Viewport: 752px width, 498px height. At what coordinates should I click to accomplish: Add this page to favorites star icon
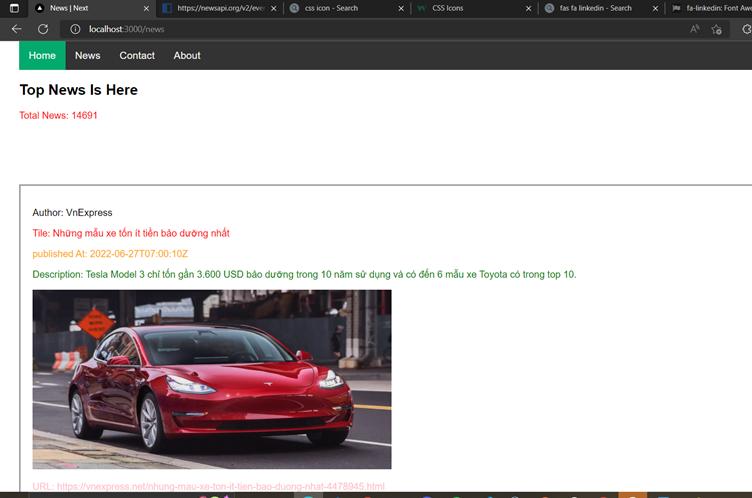(x=717, y=29)
